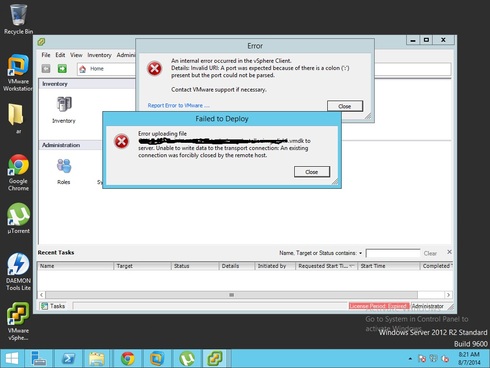
Task: Click the Home icon in address bar
Action: tap(83, 69)
